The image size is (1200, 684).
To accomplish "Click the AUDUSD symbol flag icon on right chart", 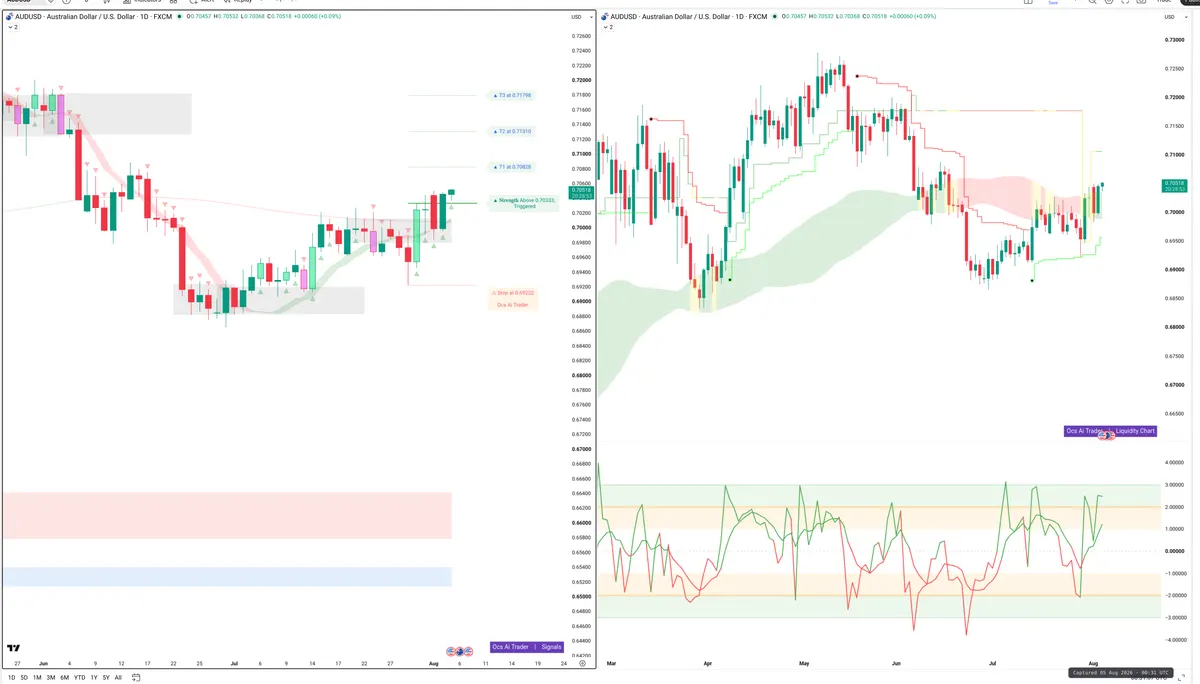I will pos(607,17).
